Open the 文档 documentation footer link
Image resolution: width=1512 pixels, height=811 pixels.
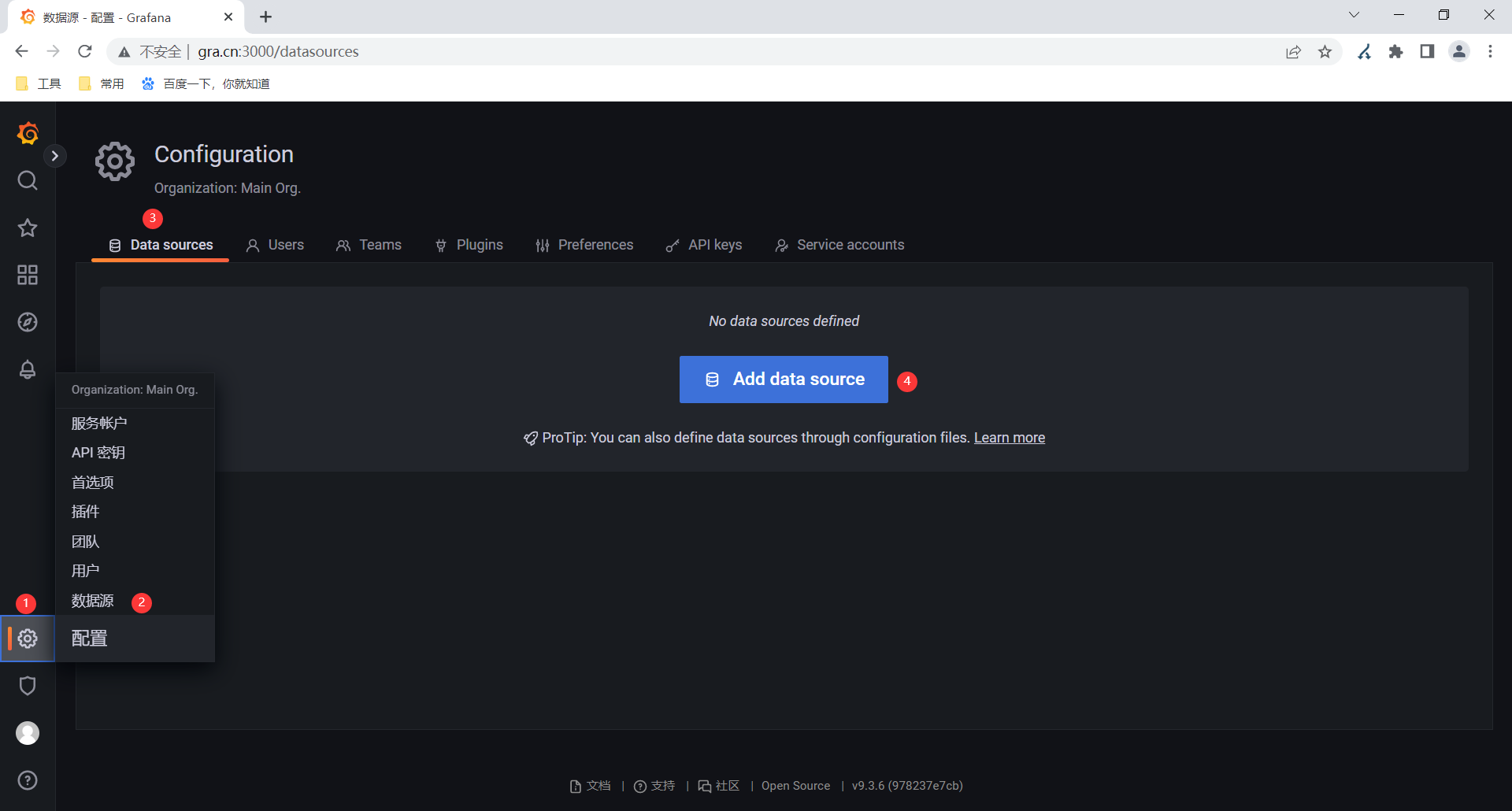pyautogui.click(x=591, y=786)
